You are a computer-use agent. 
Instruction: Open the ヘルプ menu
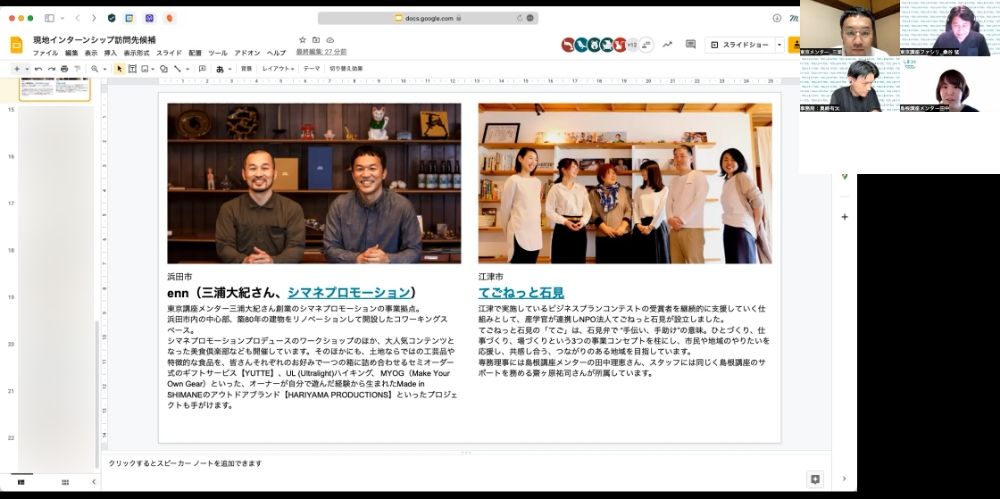[276, 53]
